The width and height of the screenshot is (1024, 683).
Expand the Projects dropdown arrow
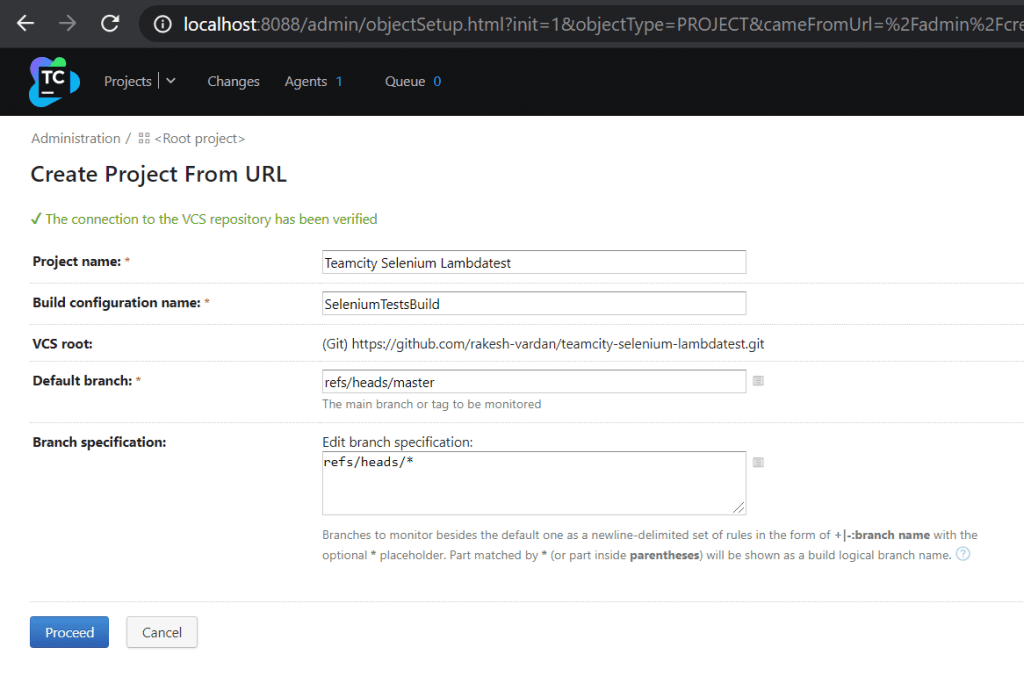click(x=171, y=81)
